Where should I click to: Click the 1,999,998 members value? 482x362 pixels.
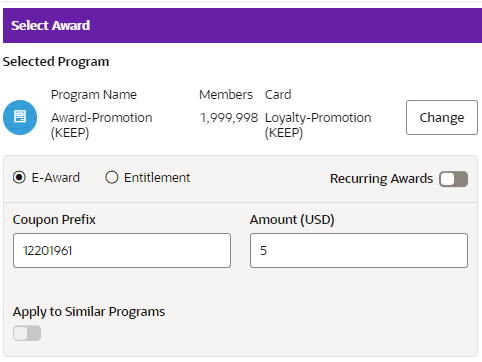[229, 118]
